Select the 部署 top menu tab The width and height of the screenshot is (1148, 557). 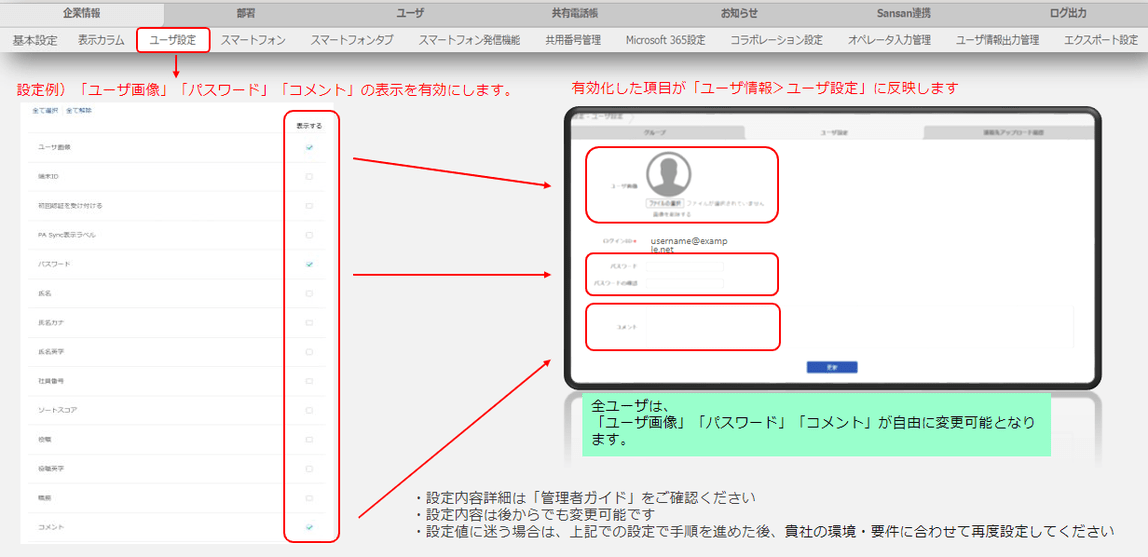click(x=246, y=13)
